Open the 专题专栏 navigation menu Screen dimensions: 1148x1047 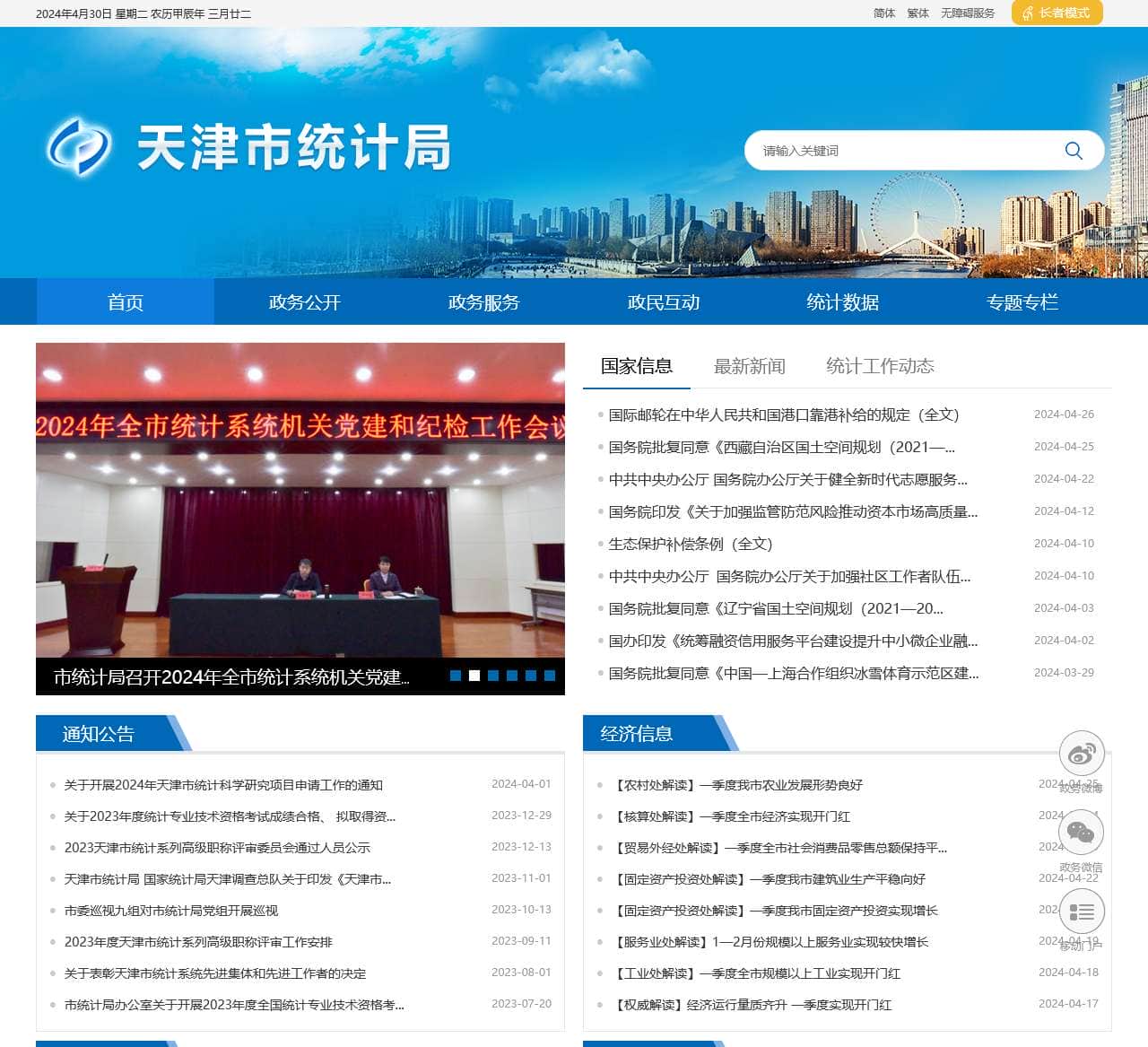coord(1022,302)
